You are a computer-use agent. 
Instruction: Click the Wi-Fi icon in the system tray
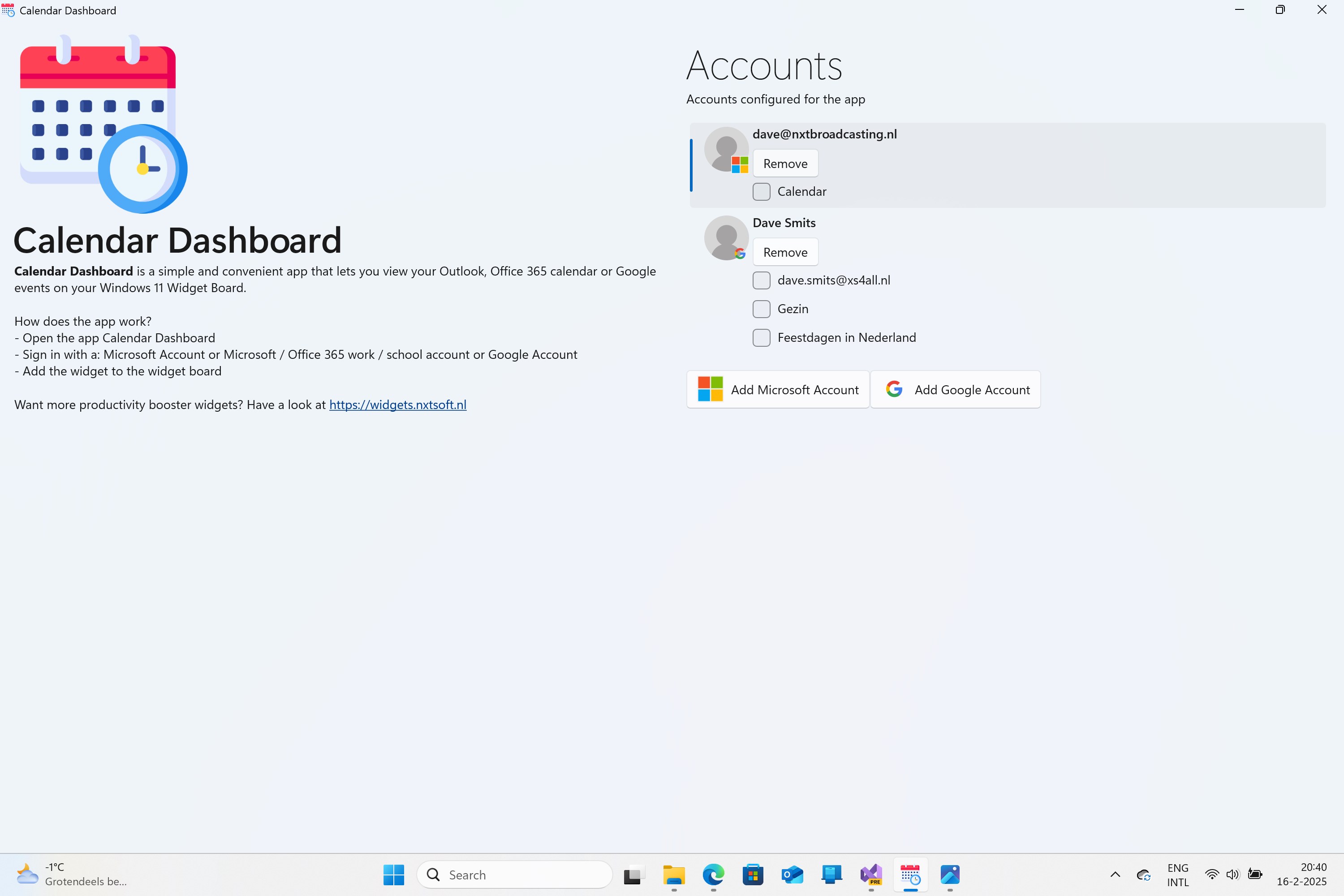click(1211, 875)
